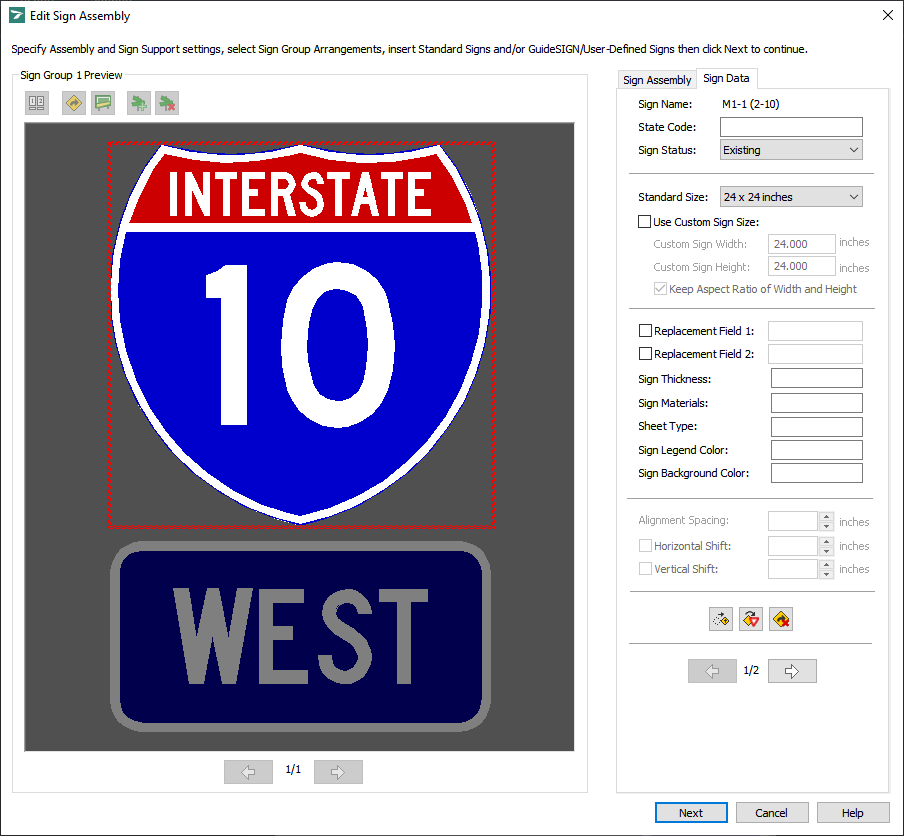The width and height of the screenshot is (904, 836).
Task: Click the remove sign icon with red X
Action: pyautogui.click(x=781, y=619)
